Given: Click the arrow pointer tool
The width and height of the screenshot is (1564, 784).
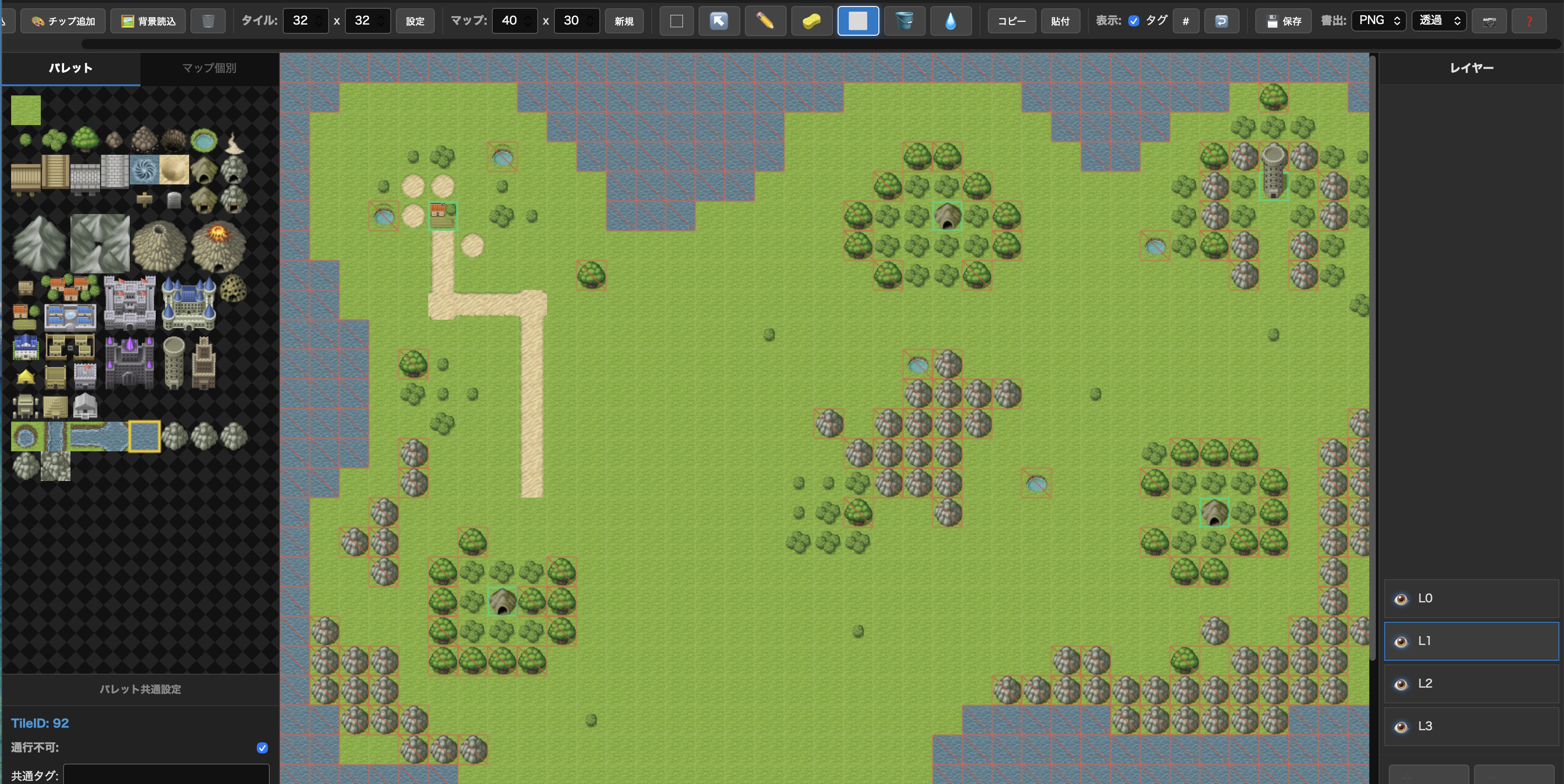Looking at the screenshot, I should pyautogui.click(x=719, y=21).
